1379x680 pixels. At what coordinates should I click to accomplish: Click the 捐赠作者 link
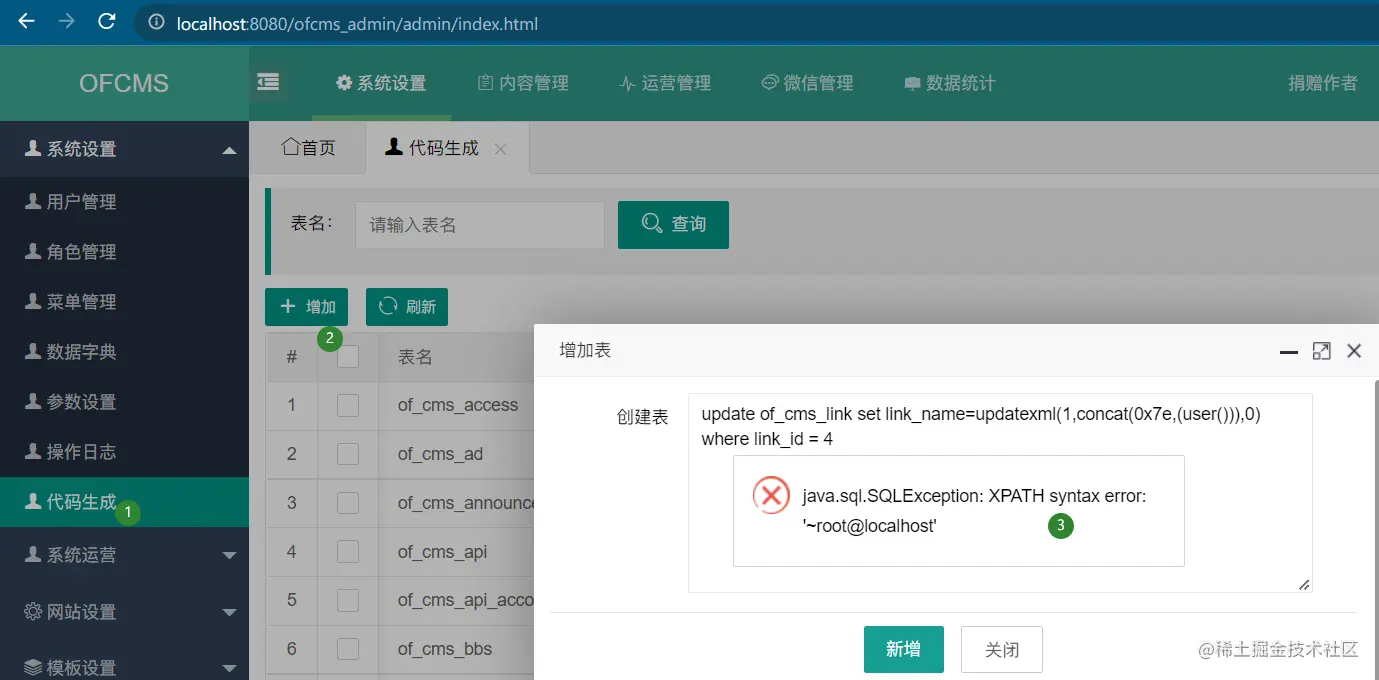1323,83
